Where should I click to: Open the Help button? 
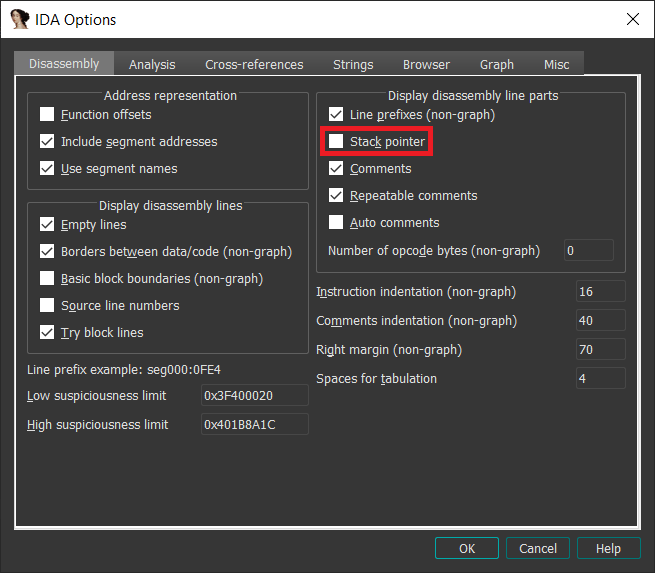click(x=609, y=548)
